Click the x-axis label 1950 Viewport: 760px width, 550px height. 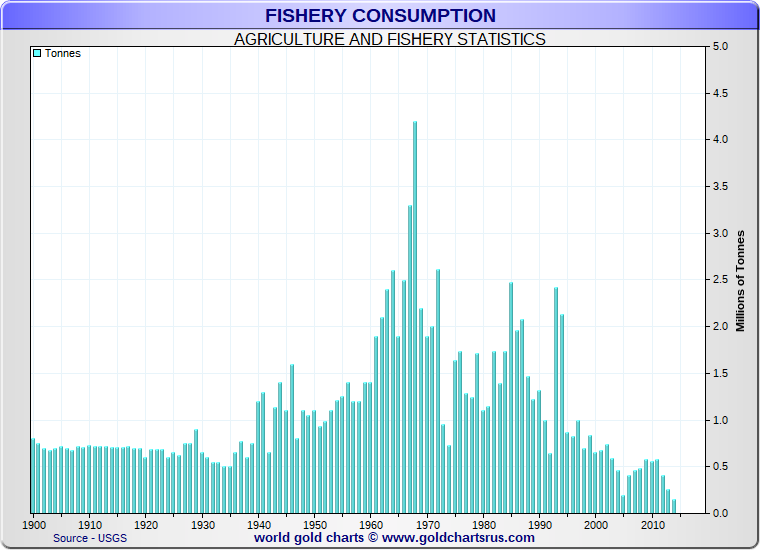[x=315, y=525]
